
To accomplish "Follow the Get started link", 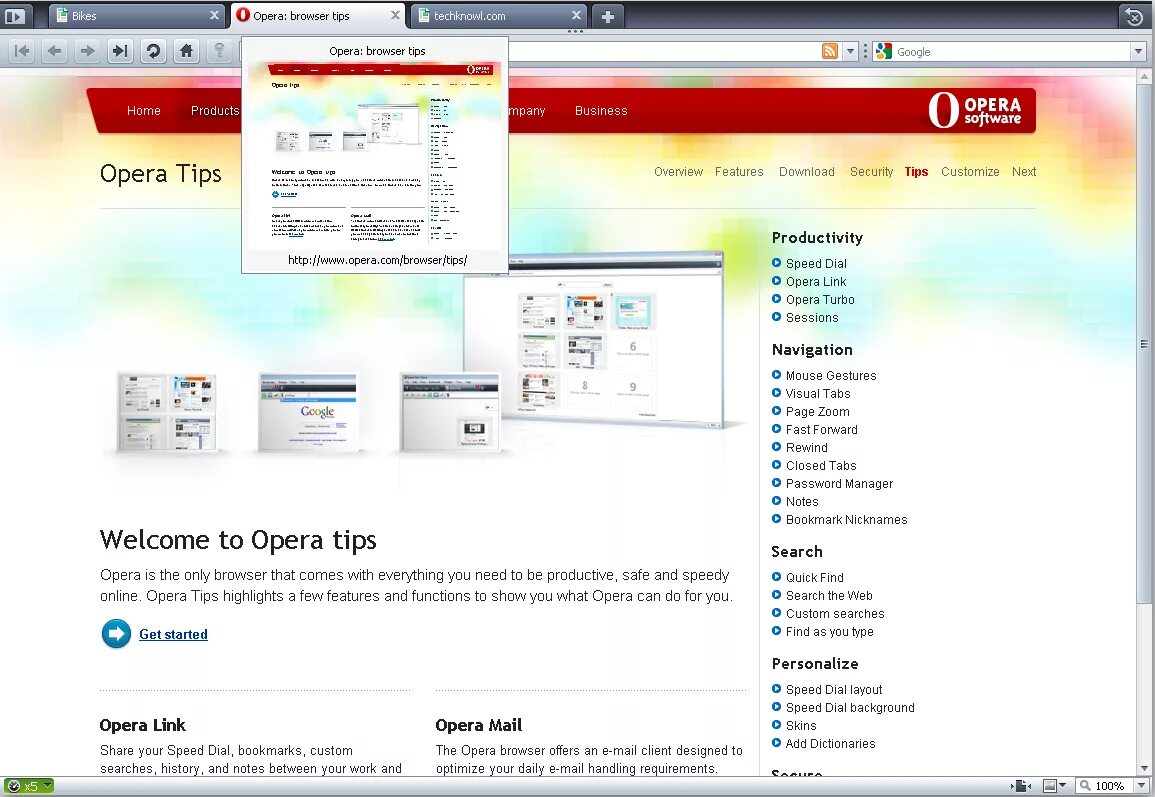I will tap(173, 634).
